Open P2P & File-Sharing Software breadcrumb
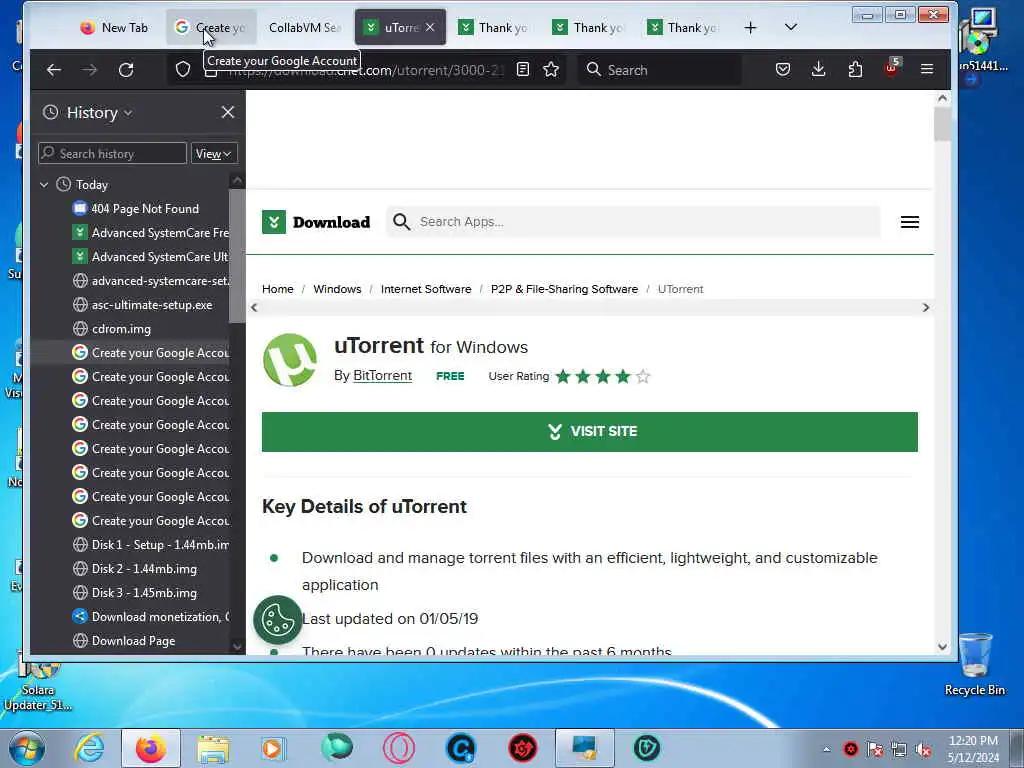Image resolution: width=1024 pixels, height=768 pixels. [564, 289]
